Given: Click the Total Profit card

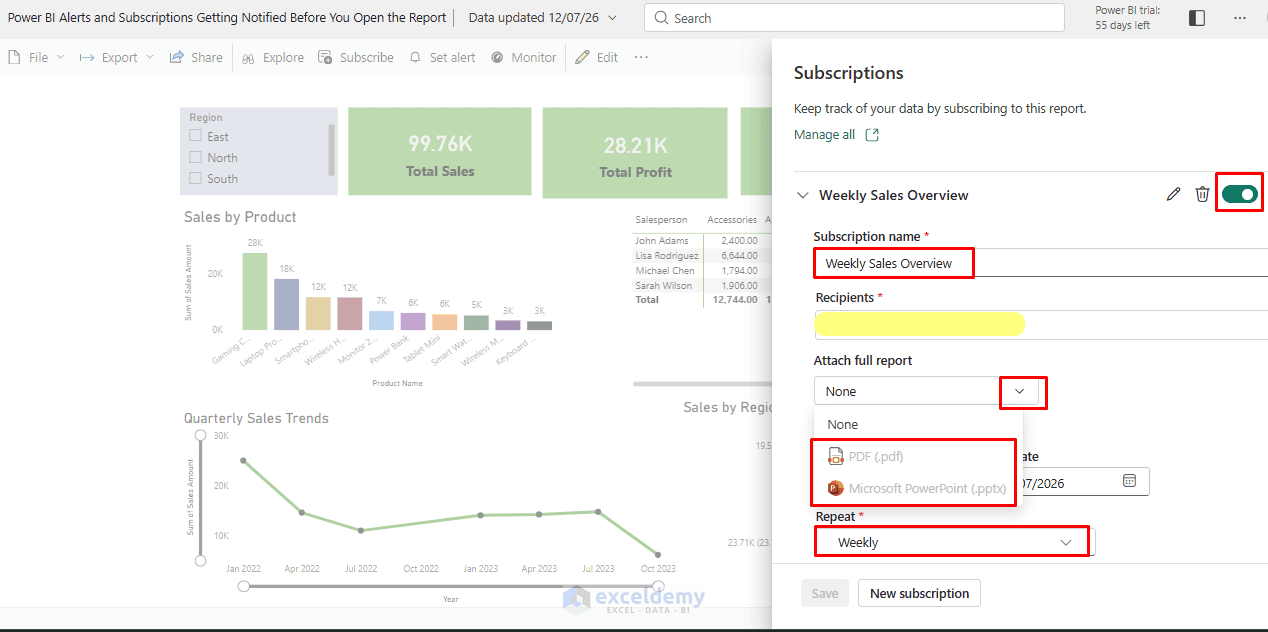Looking at the screenshot, I should (635, 152).
